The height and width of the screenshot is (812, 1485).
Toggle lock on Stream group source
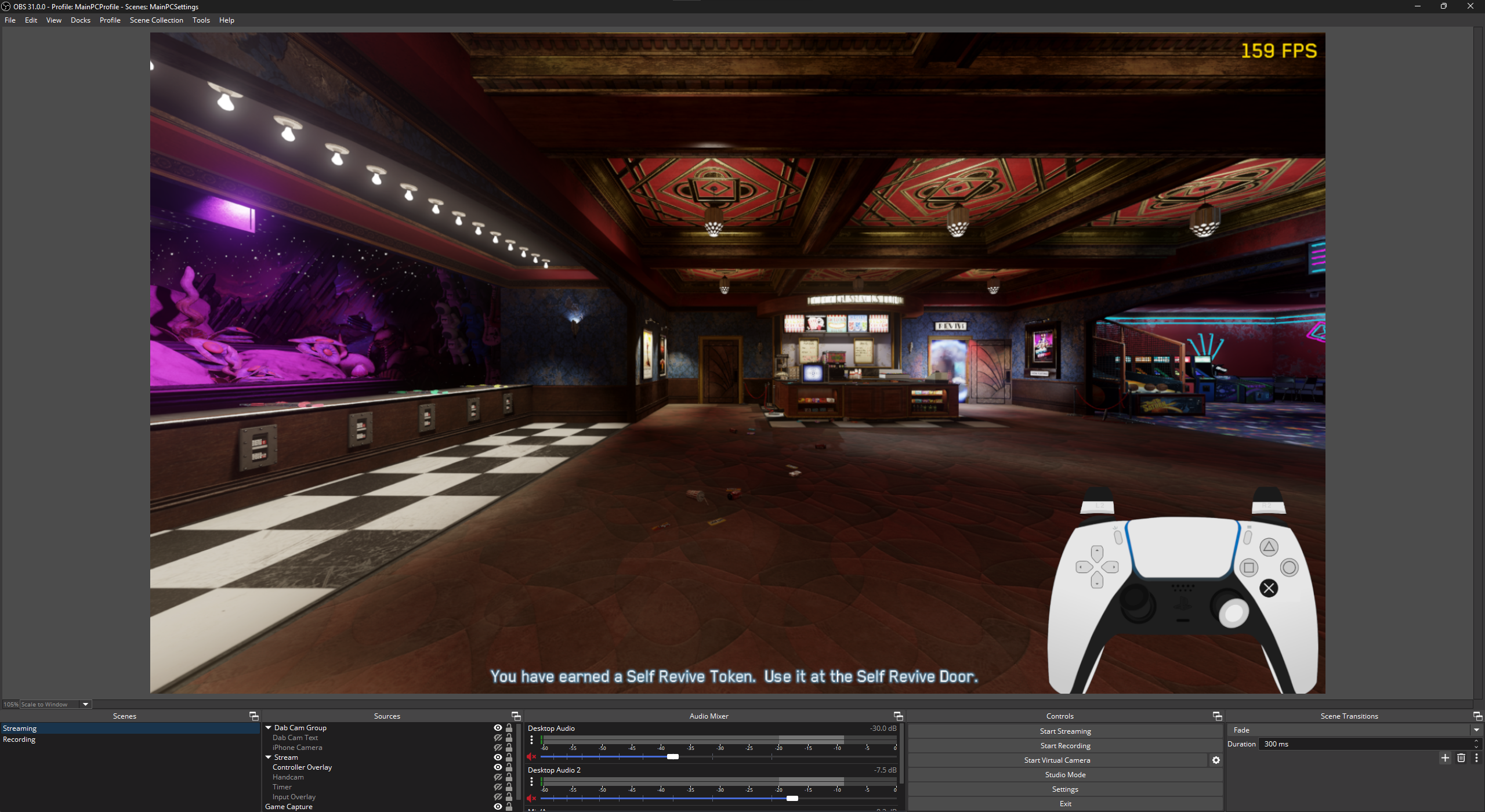pyautogui.click(x=509, y=757)
